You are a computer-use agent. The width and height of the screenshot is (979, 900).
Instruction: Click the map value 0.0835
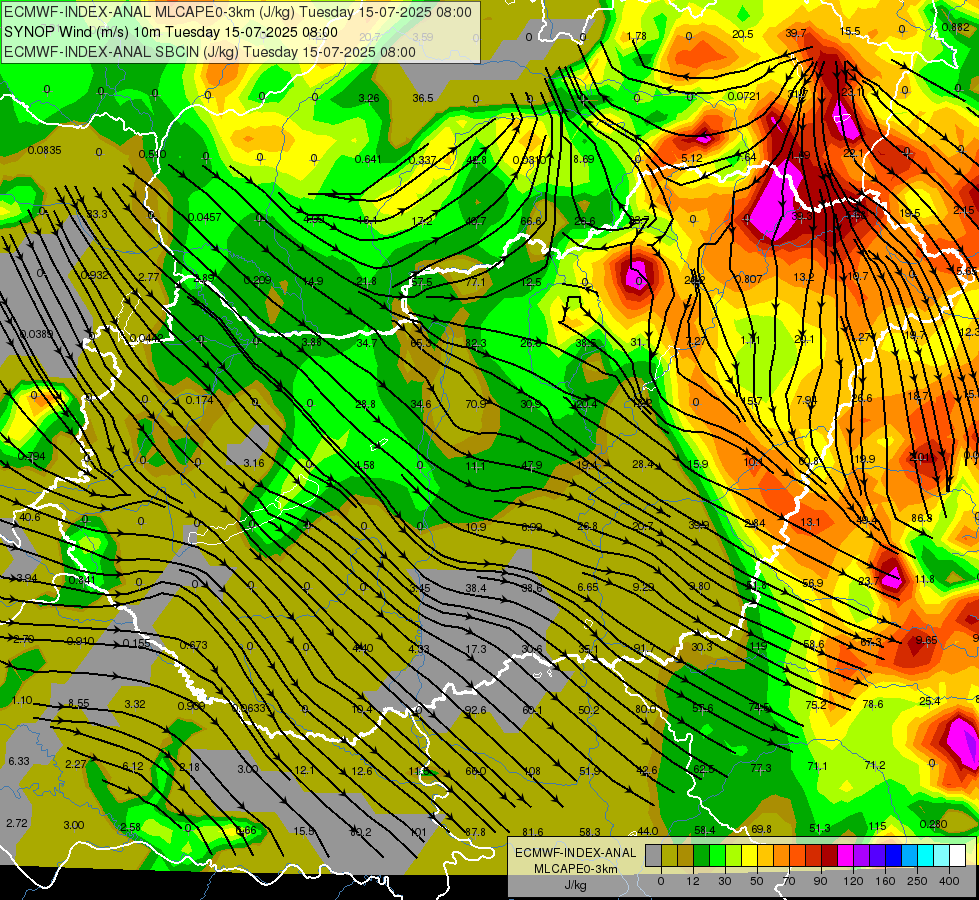[44, 150]
